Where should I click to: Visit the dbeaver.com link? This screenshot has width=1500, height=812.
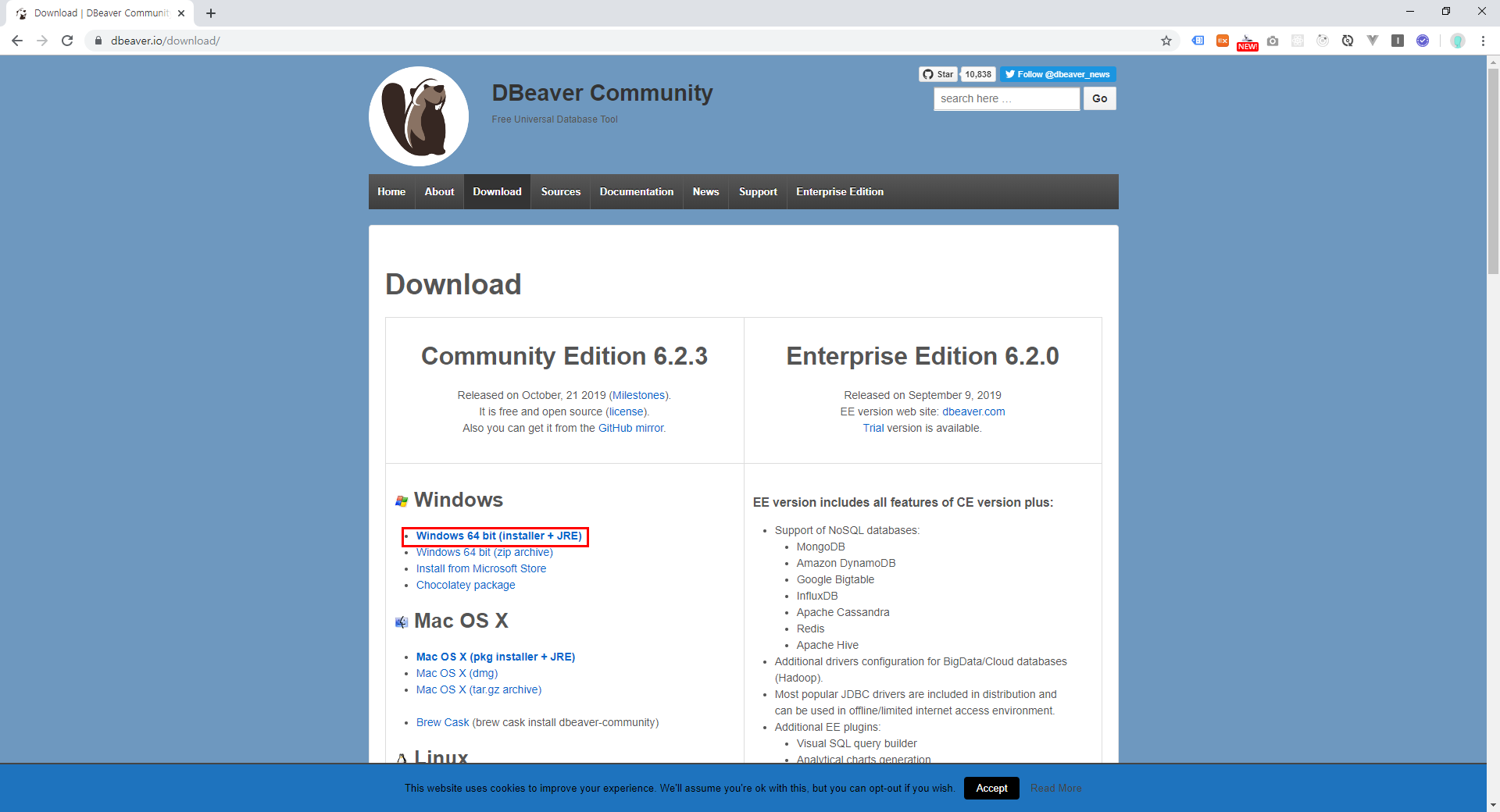(x=973, y=411)
